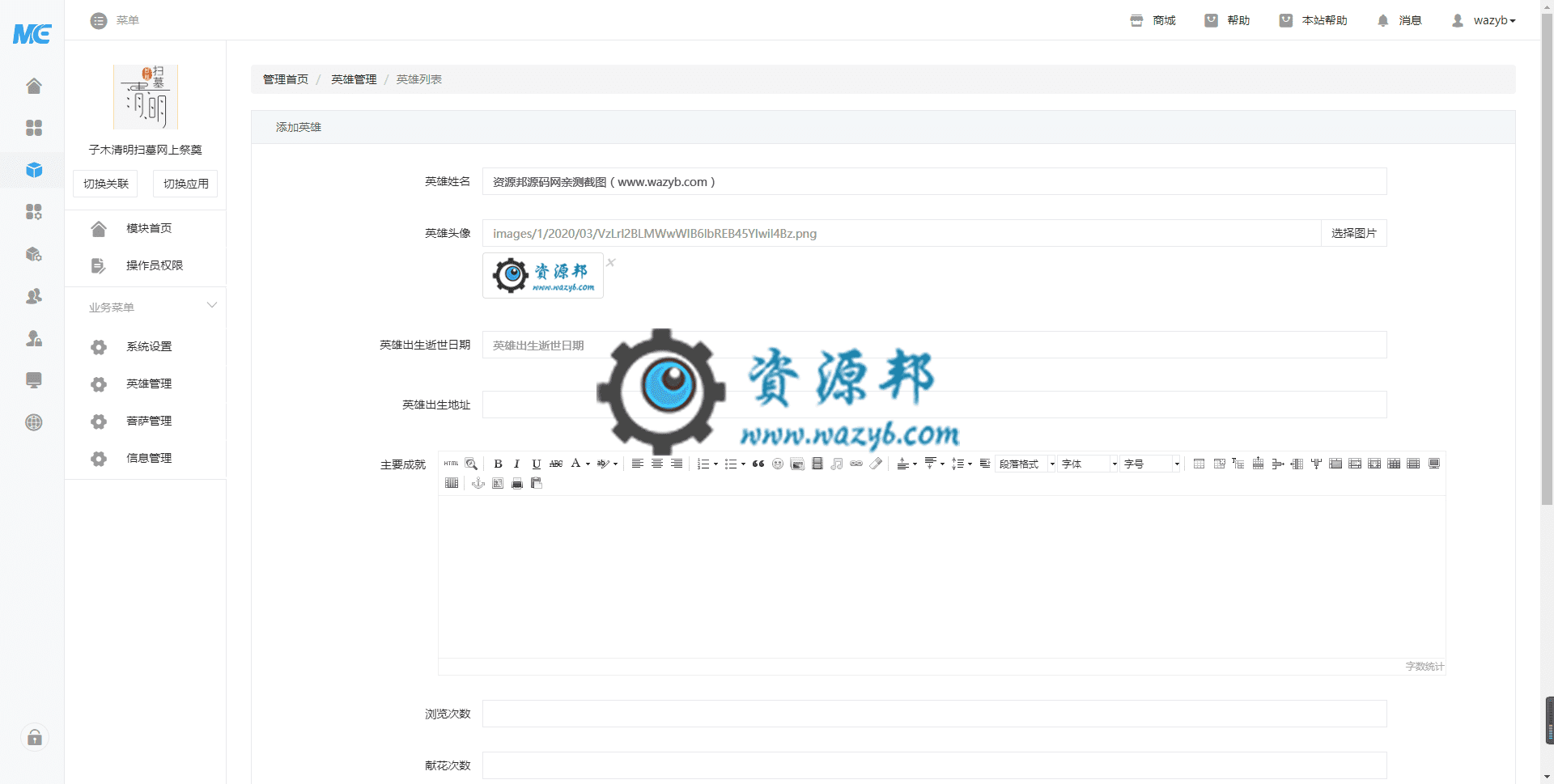This screenshot has width=1554, height=784.
Task: Open 消息 notifications in top bar
Action: click(1399, 20)
